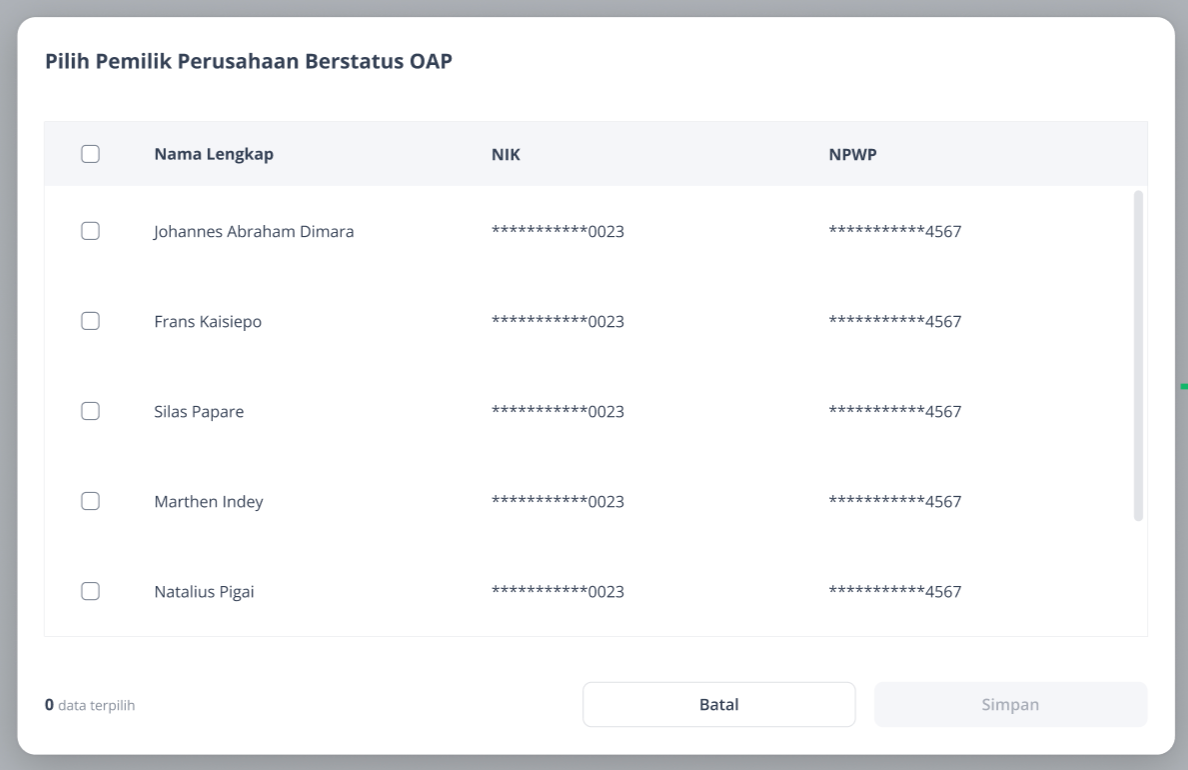Click the Frans Kaisiepo name cell
Screen dimensions: 1188x770
pos(208,321)
